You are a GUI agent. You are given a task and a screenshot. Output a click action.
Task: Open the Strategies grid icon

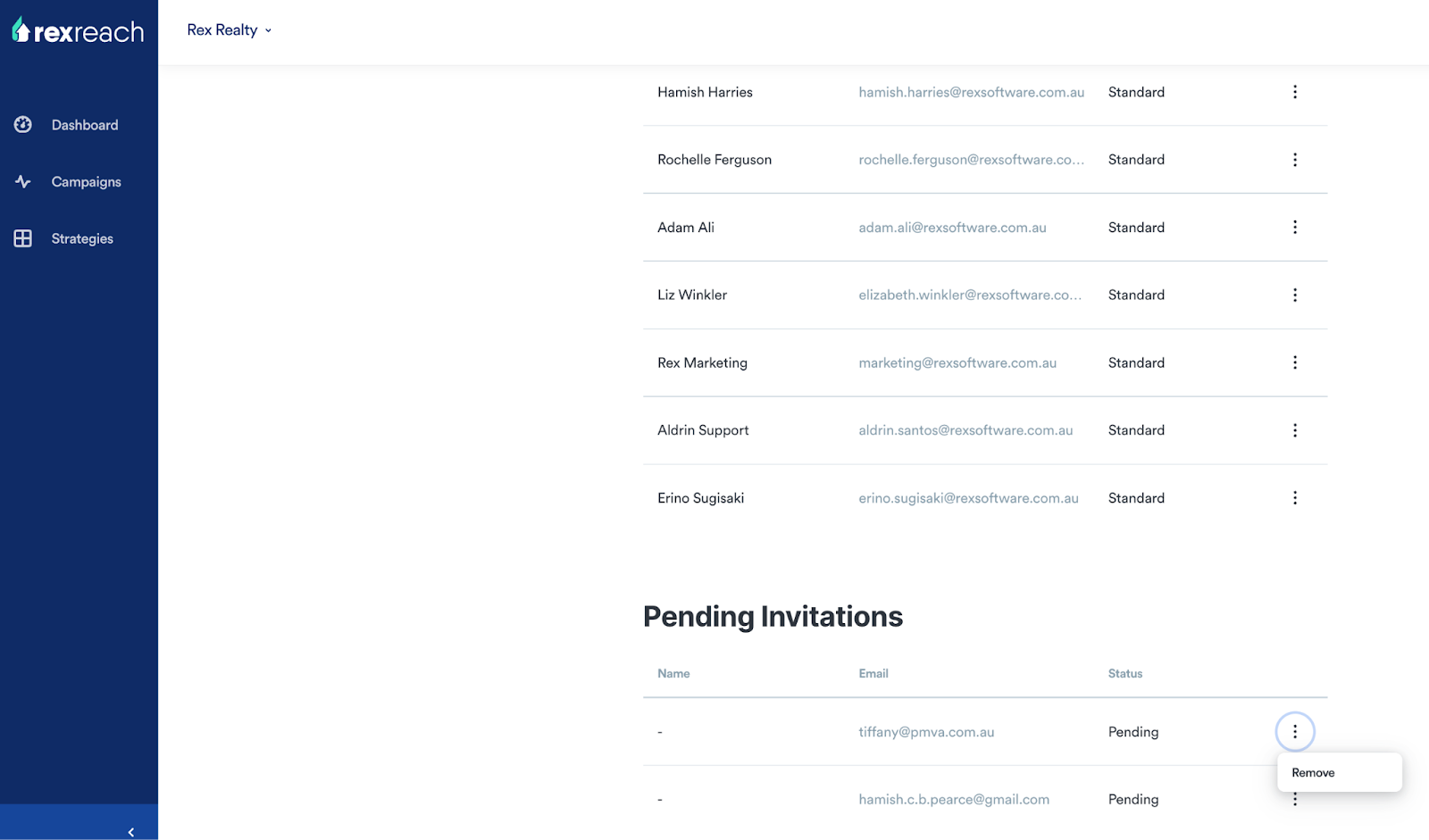pos(23,238)
